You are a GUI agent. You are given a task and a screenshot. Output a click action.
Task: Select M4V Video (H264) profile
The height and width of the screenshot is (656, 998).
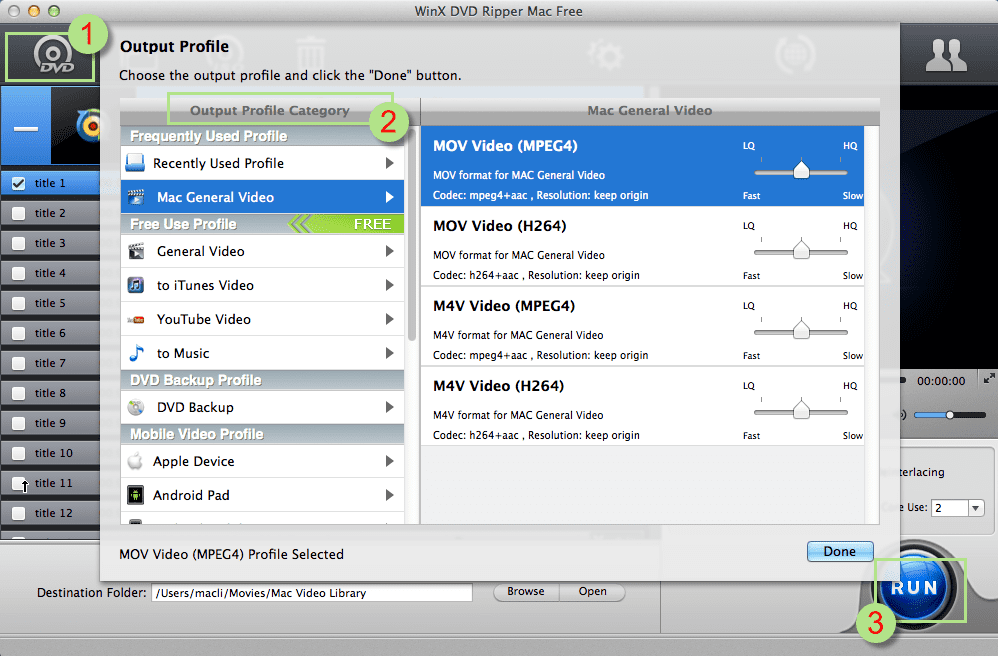point(642,407)
